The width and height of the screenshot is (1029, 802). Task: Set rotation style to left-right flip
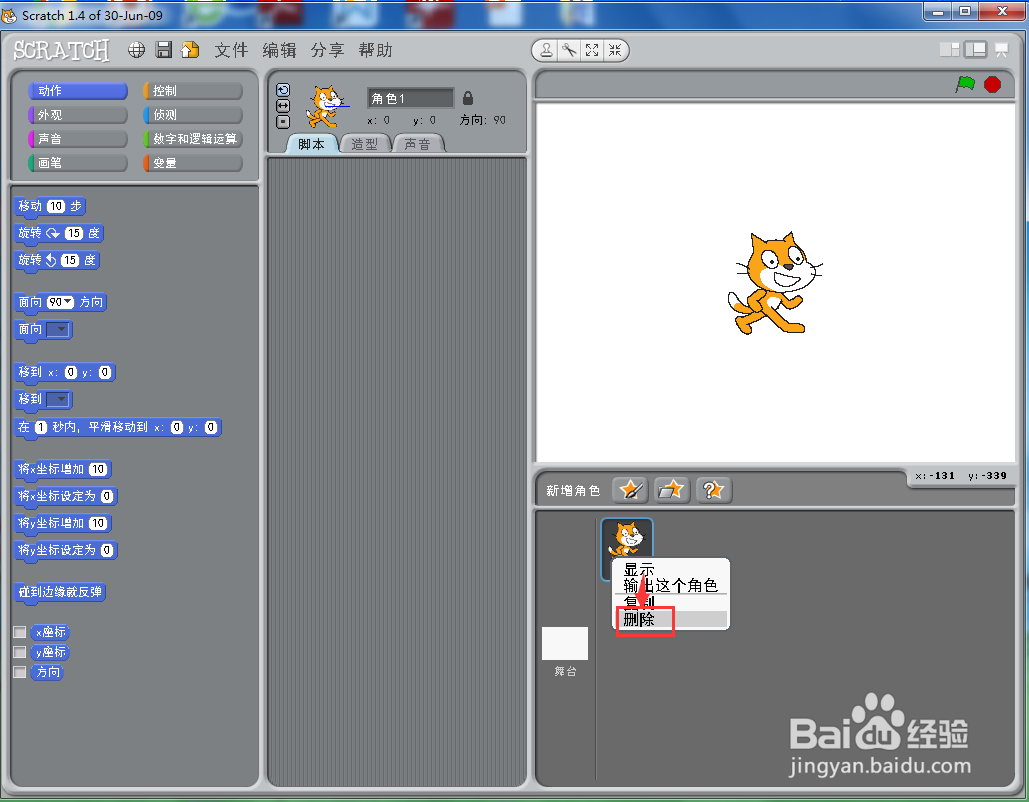tap(283, 106)
